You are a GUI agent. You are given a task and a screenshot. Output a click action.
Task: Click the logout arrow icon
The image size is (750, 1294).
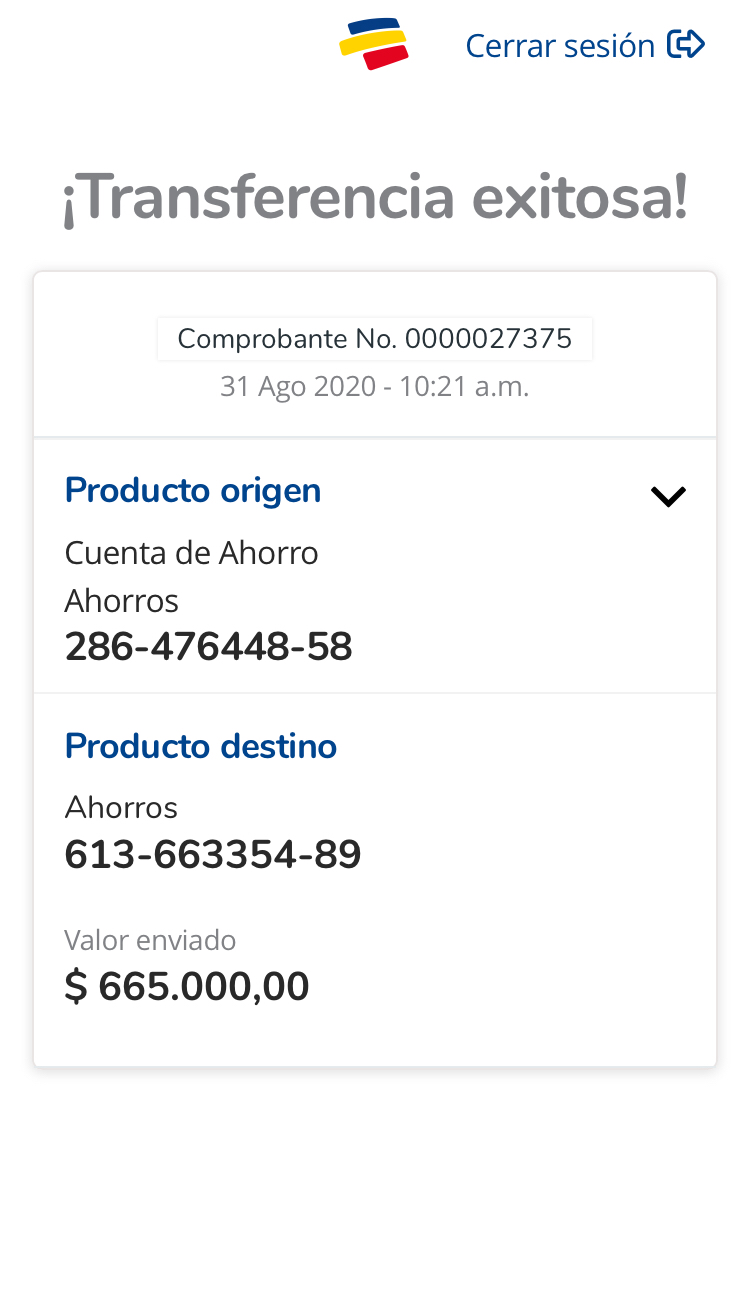pos(686,45)
